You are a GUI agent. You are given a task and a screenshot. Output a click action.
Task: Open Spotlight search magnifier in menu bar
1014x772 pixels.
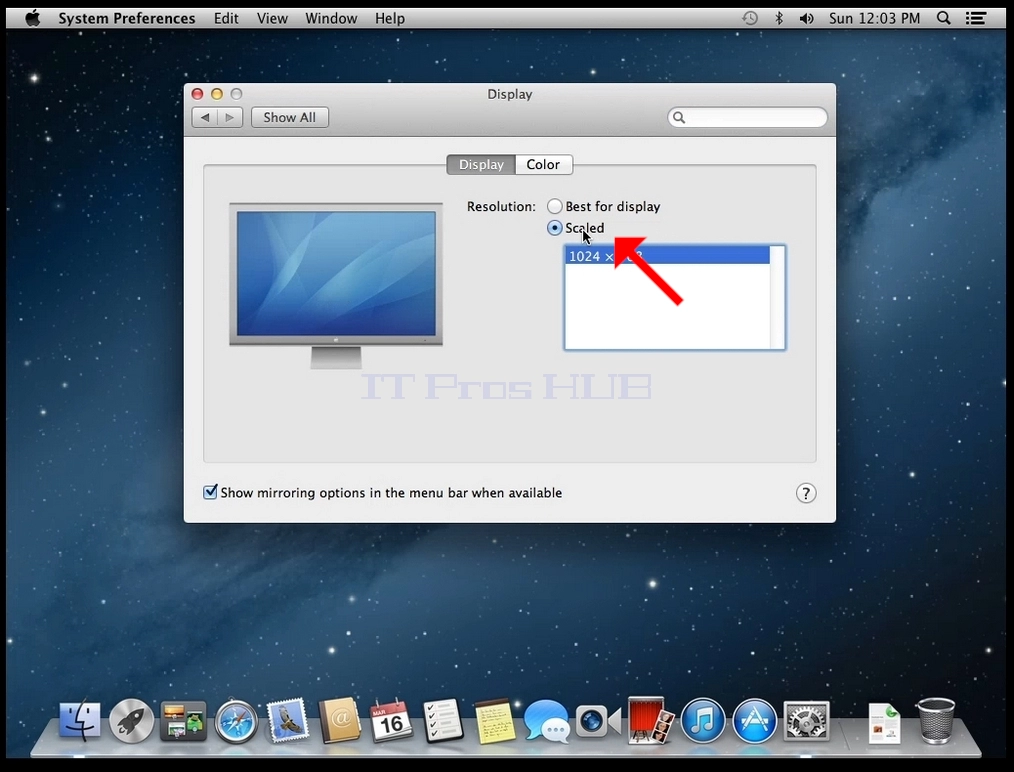944,18
